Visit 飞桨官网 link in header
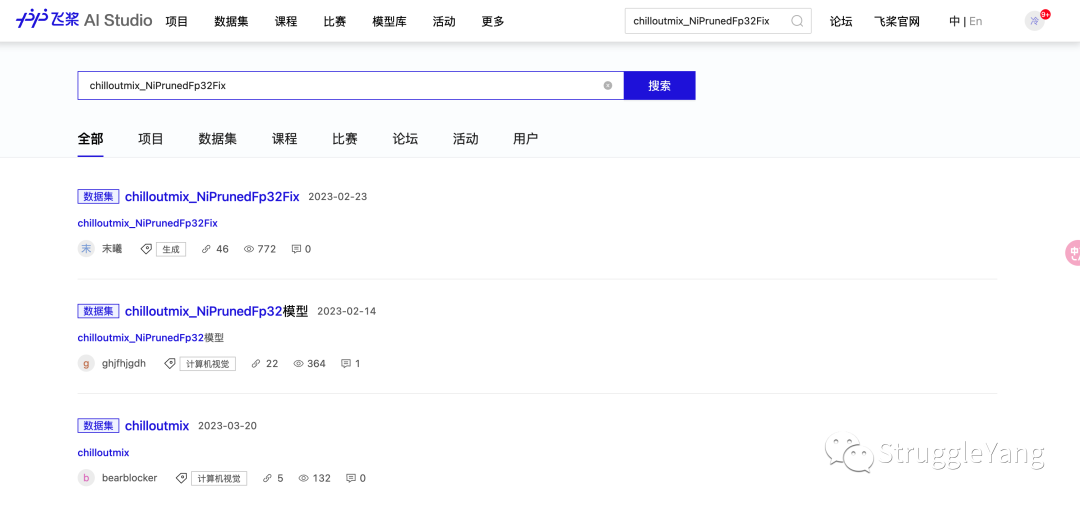The width and height of the screenshot is (1080, 505). tap(897, 21)
